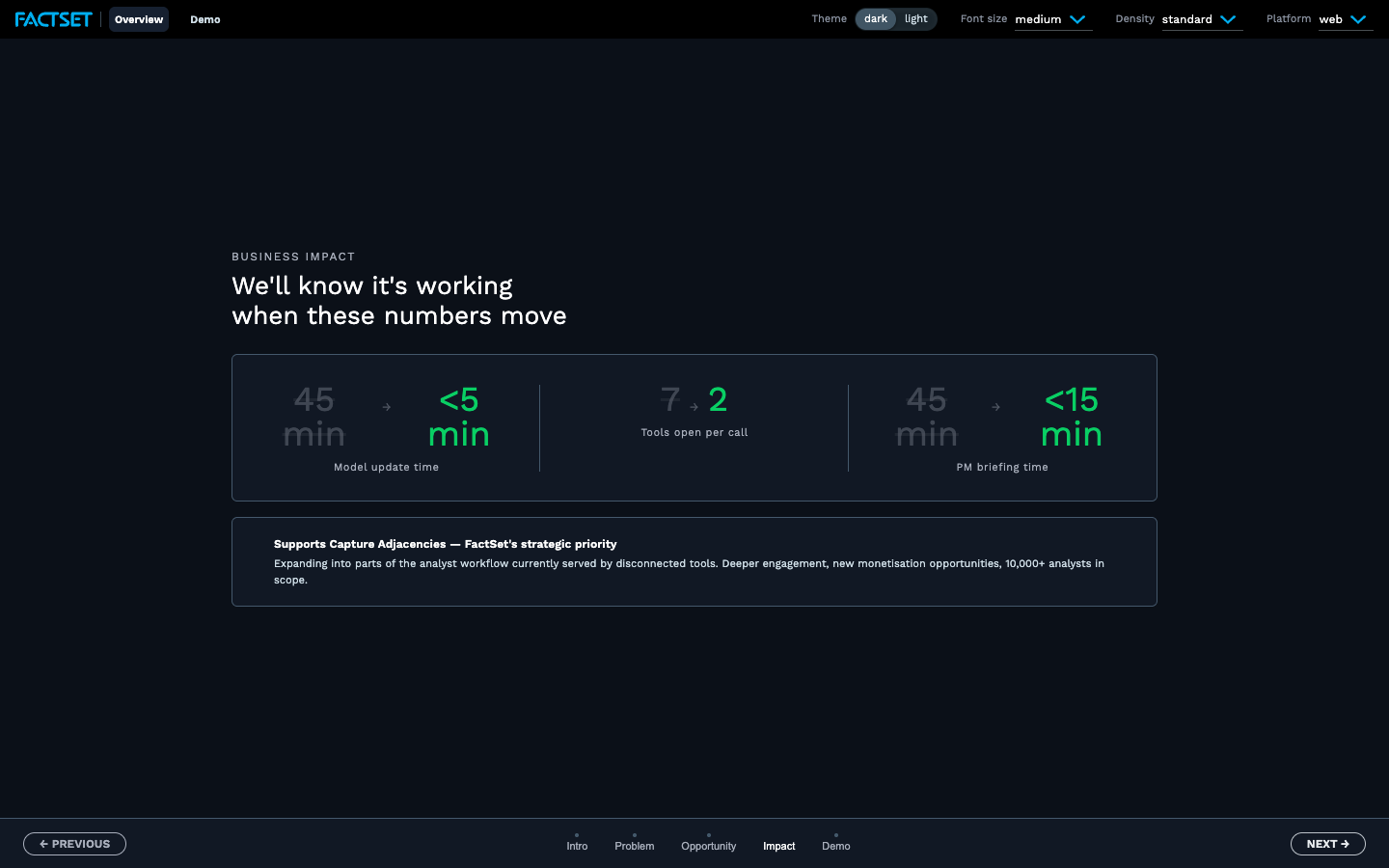This screenshot has width=1389, height=868.
Task: Go to the Previous slide
Action: [74, 844]
